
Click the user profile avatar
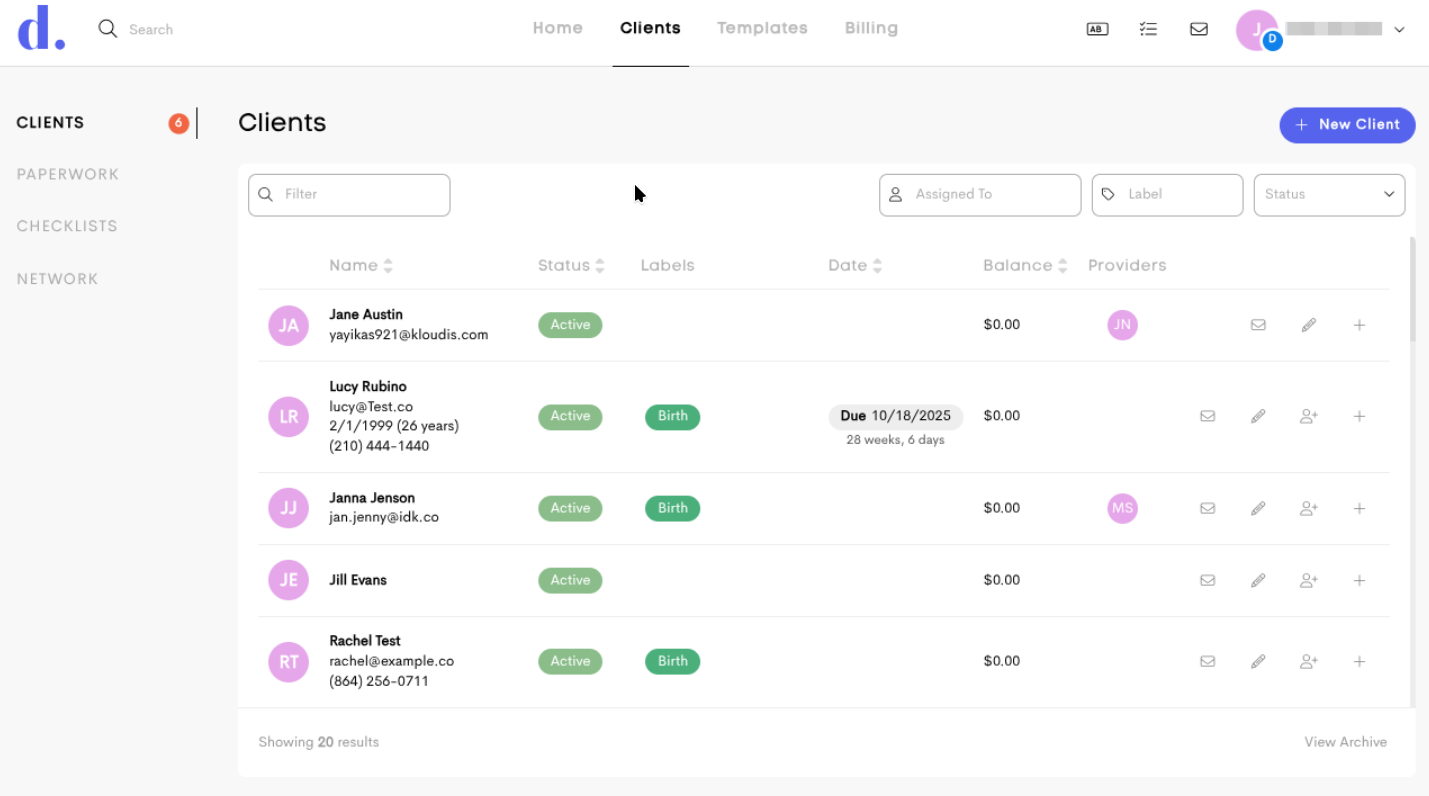(1257, 30)
